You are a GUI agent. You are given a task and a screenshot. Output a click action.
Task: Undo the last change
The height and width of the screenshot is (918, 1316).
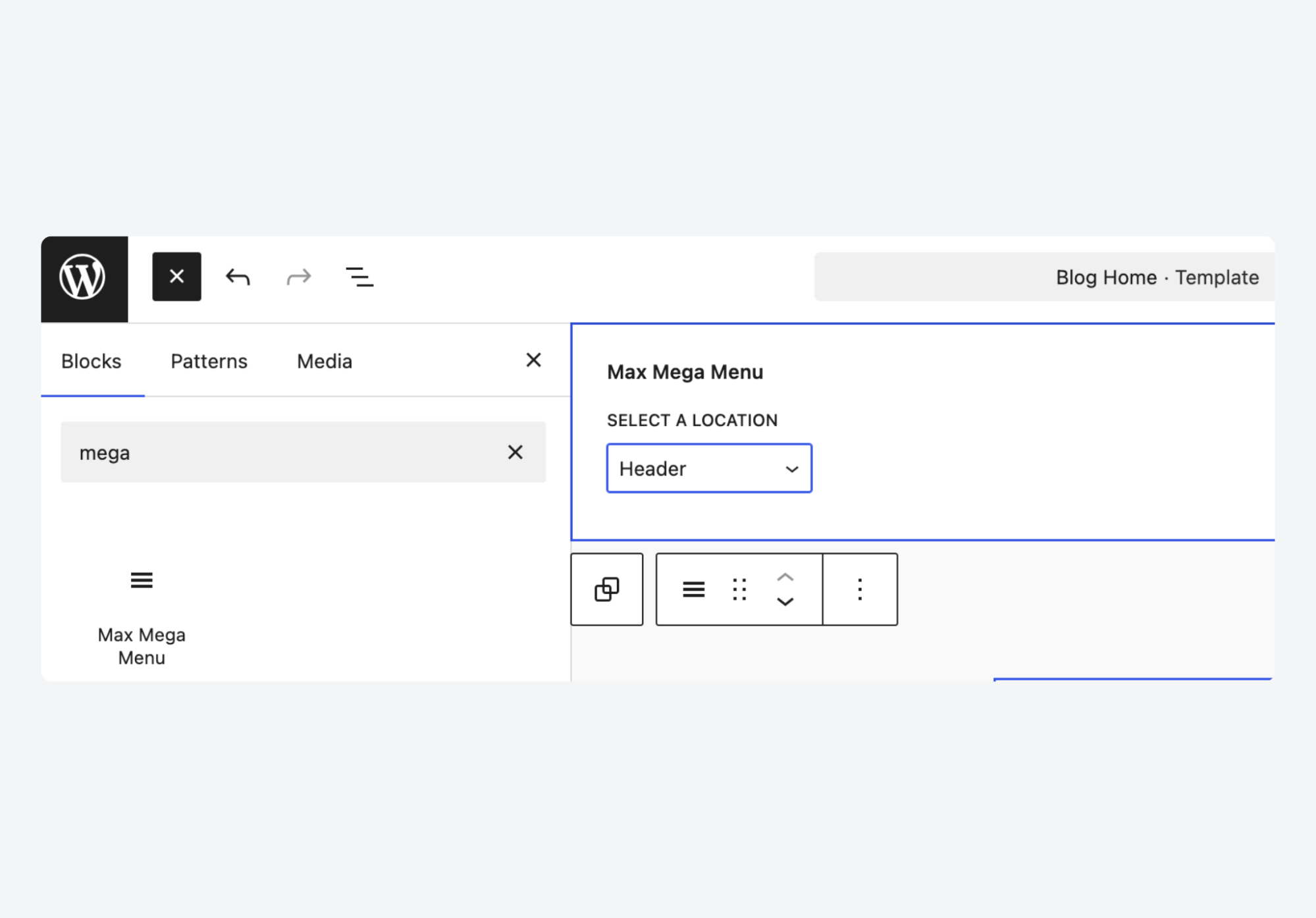[238, 277]
